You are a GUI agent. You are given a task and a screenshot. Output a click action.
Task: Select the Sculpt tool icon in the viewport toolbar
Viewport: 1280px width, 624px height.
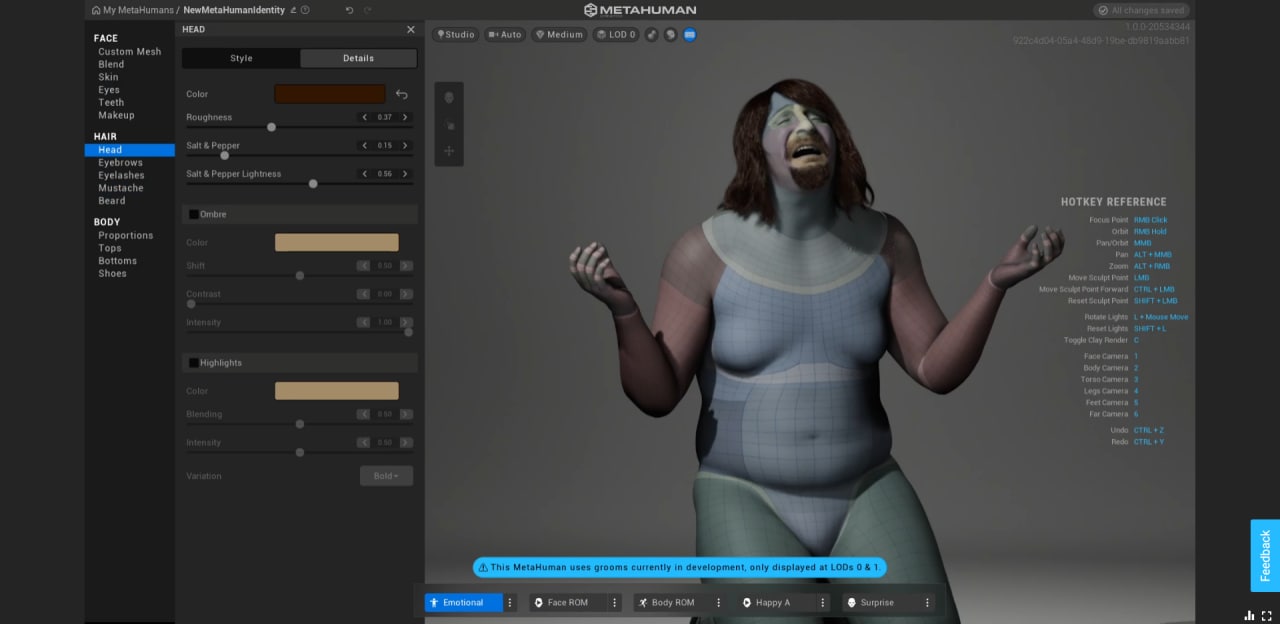point(449,126)
